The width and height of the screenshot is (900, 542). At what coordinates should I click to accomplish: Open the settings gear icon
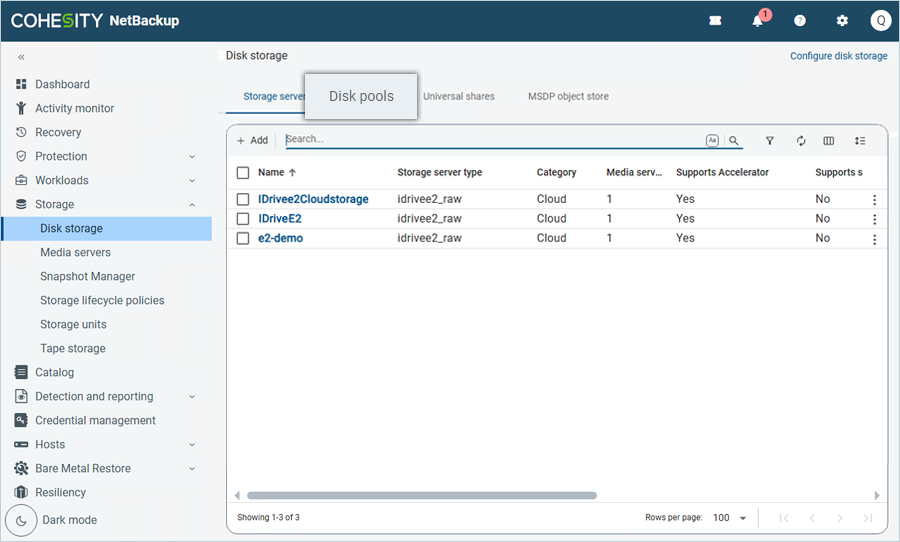[x=842, y=21]
